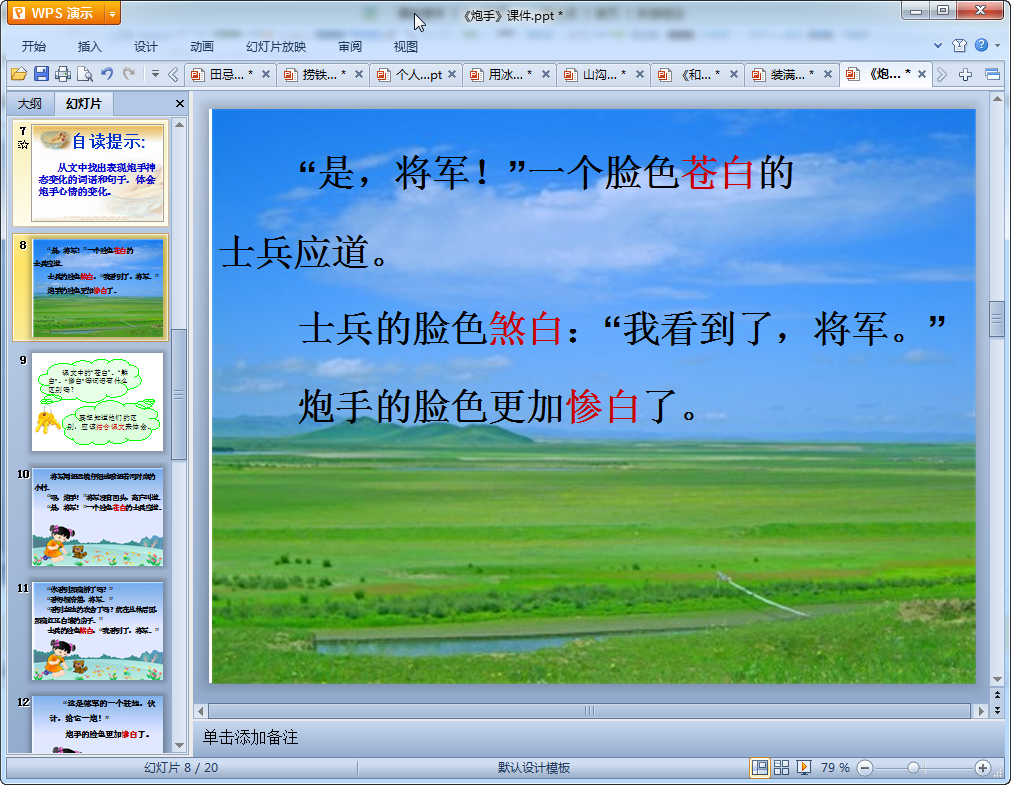
Task: Click the notes field 单击添加备注
Action: (251, 738)
